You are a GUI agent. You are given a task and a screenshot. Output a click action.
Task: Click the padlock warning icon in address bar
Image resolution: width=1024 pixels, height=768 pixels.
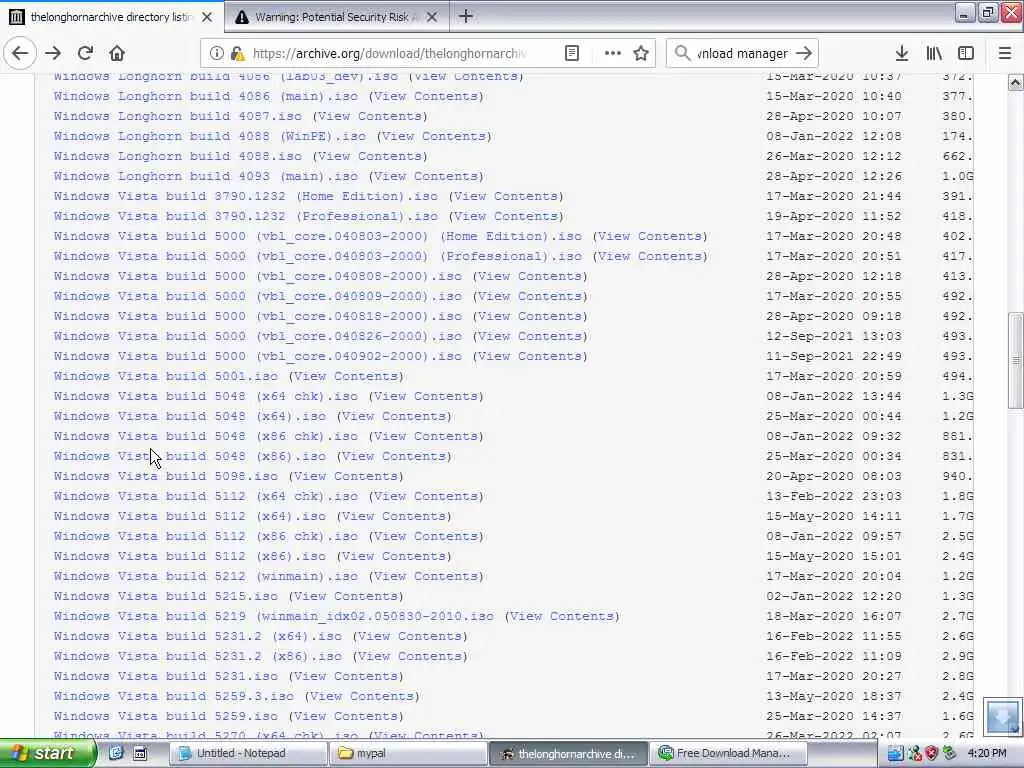[238, 54]
